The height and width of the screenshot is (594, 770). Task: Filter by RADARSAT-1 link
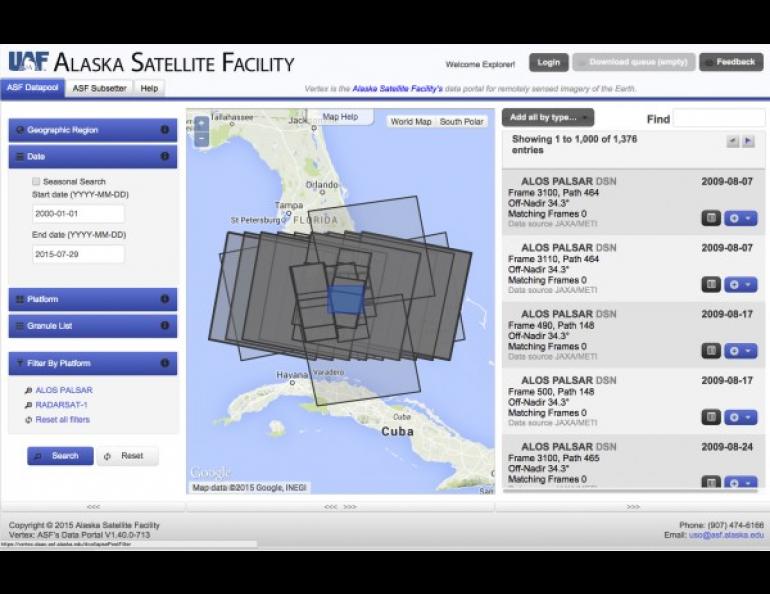61,405
